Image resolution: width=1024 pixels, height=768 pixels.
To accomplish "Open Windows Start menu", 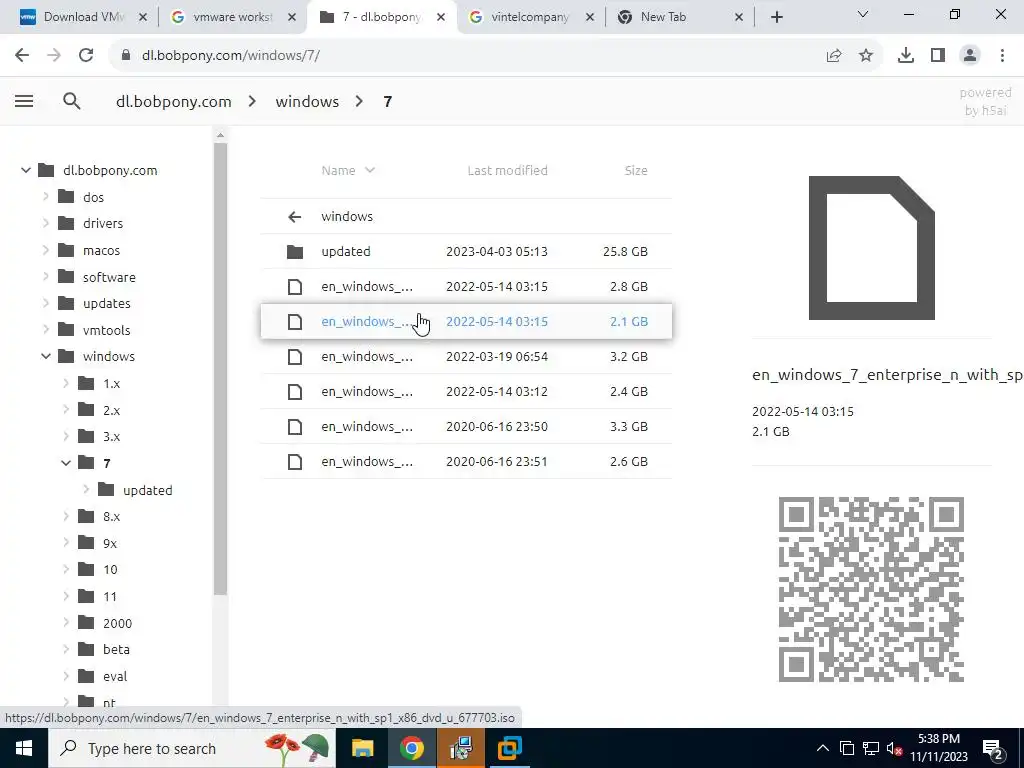I will (24, 748).
